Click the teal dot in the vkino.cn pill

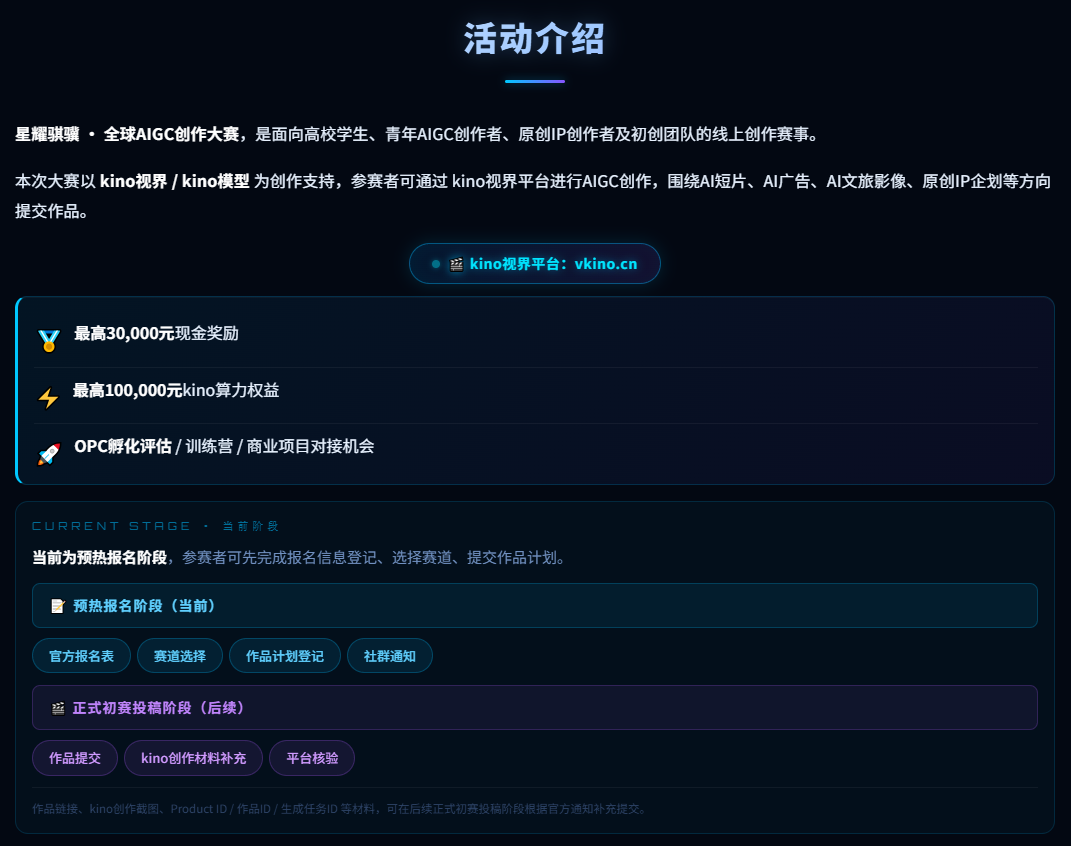436,264
